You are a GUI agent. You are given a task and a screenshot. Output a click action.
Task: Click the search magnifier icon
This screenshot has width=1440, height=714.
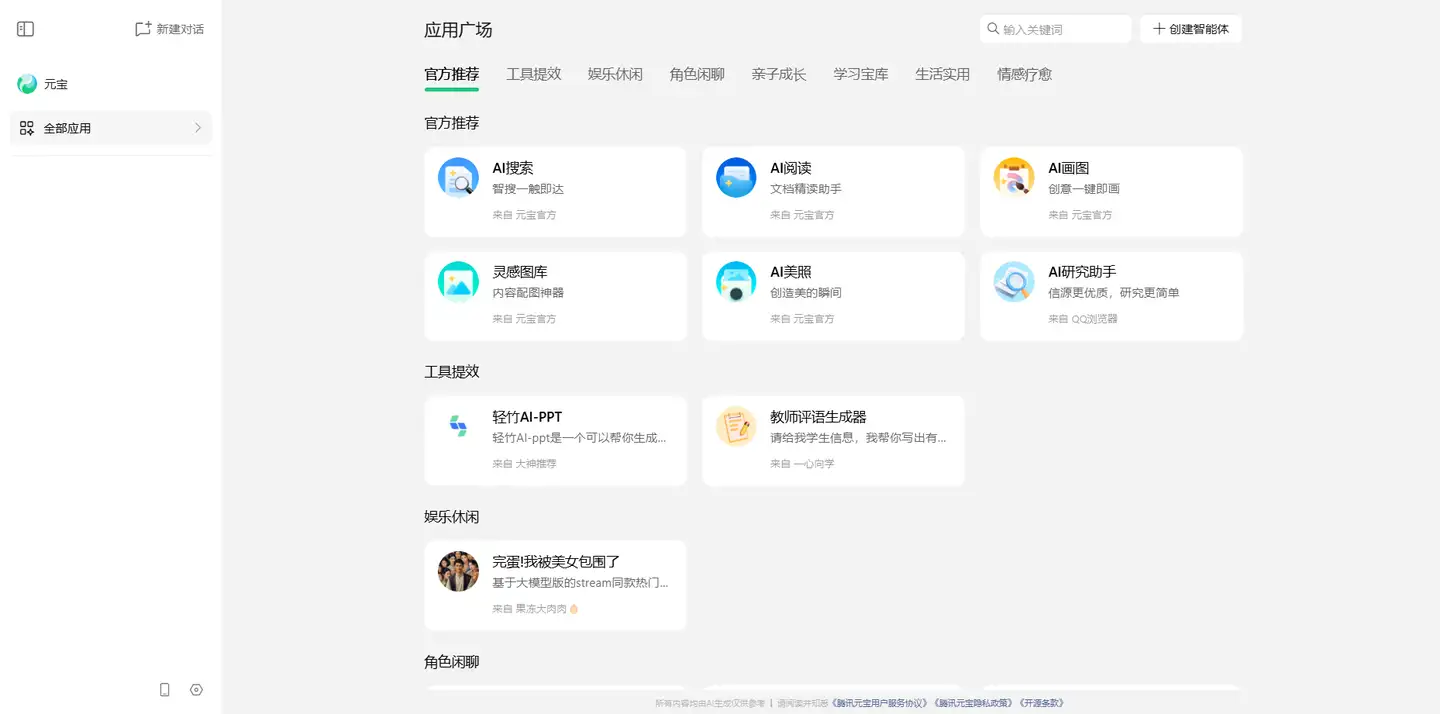click(993, 29)
